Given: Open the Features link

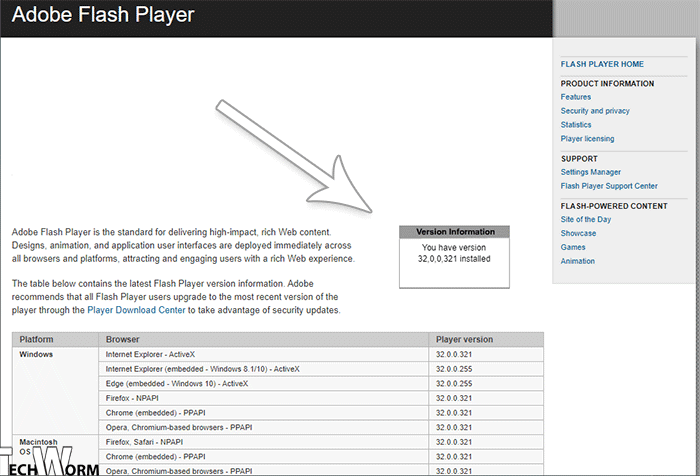Looking at the screenshot, I should coord(575,97).
